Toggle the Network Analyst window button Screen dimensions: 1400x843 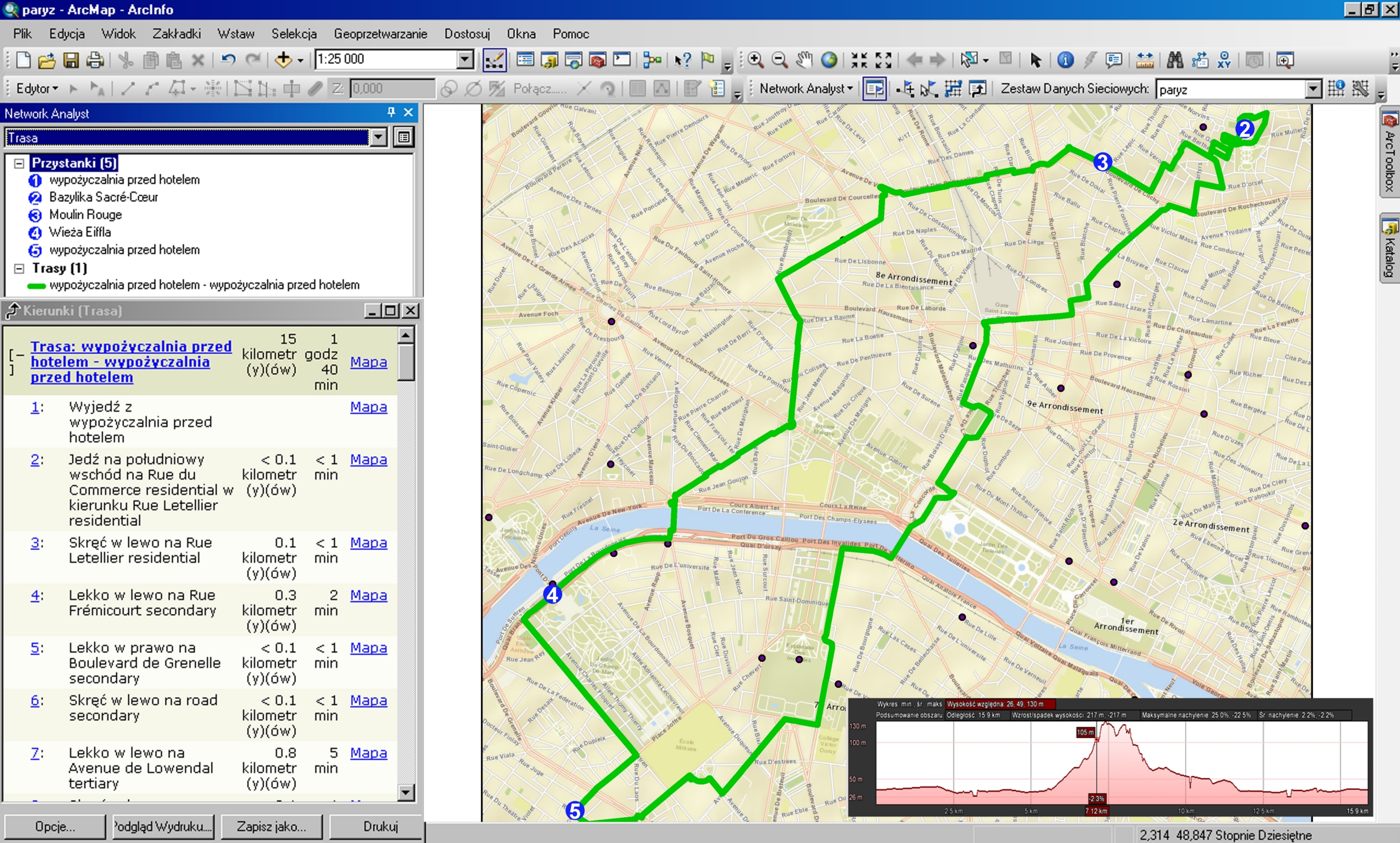click(874, 89)
